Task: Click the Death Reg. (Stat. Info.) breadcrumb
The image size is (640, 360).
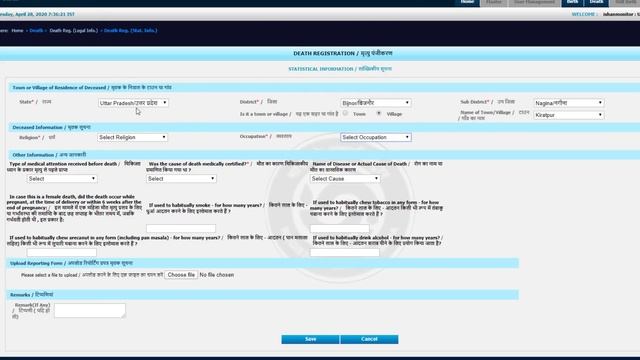Action: (130, 31)
